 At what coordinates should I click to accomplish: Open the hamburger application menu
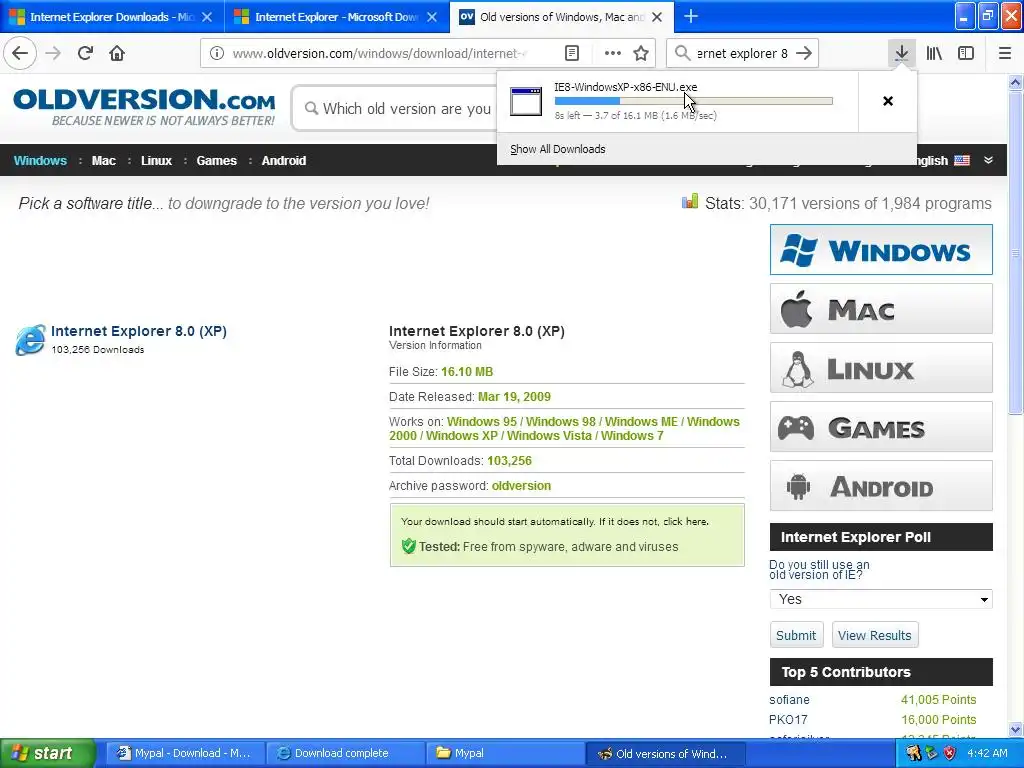pyautogui.click(x=1005, y=53)
